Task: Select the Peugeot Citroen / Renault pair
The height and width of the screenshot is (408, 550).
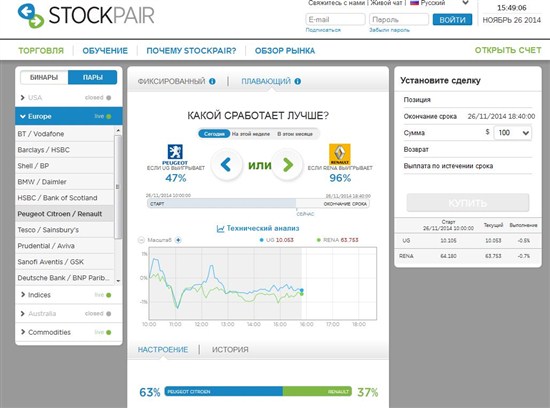Action: [65, 214]
